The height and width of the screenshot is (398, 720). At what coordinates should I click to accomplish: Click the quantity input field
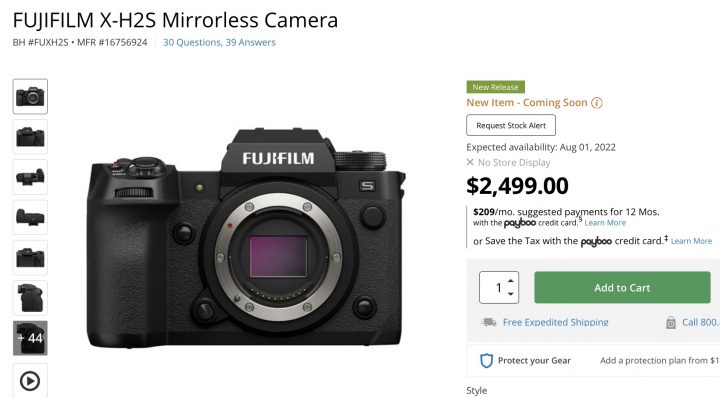click(499, 287)
